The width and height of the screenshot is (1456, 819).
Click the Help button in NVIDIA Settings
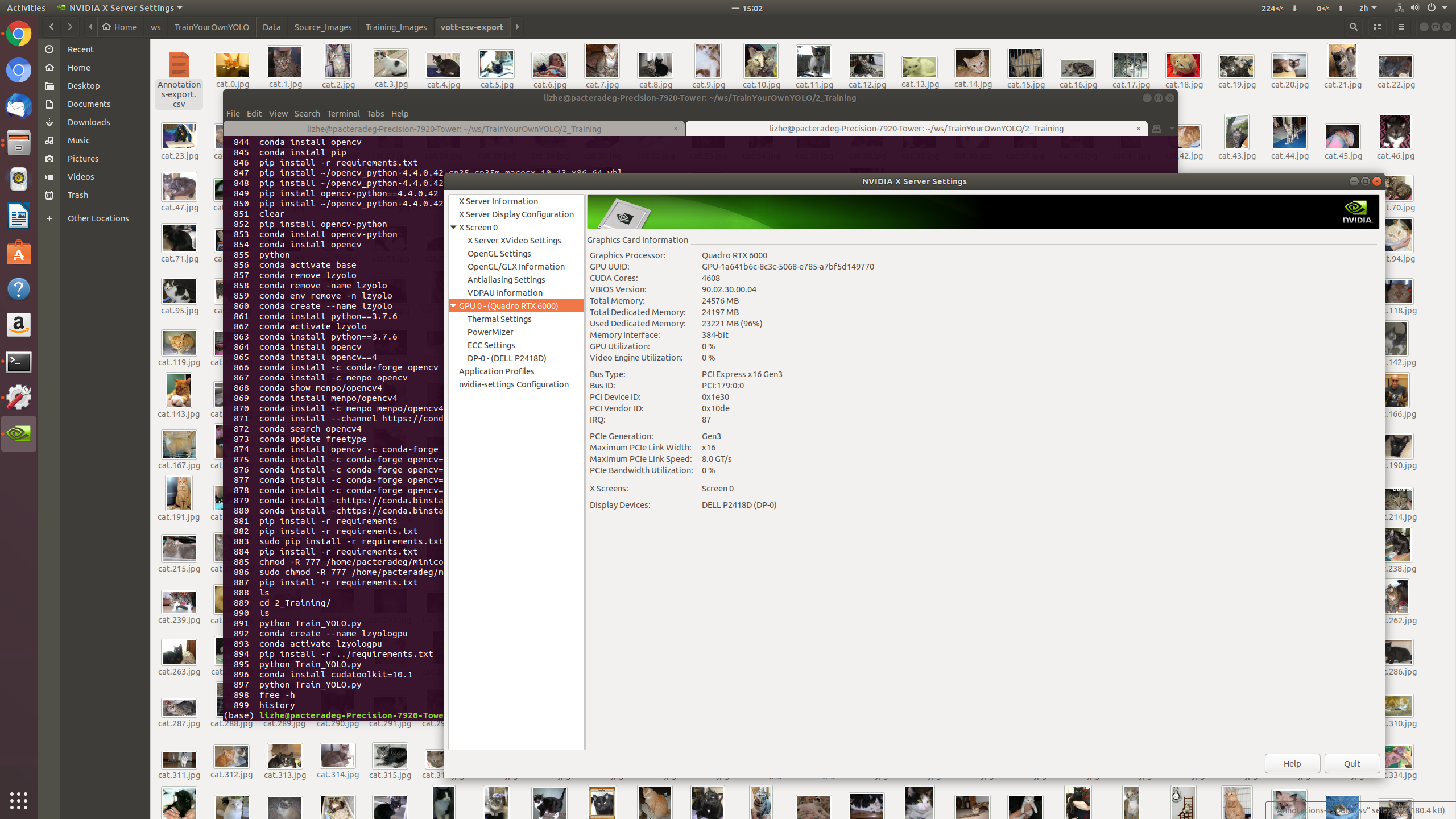pos(1292,764)
